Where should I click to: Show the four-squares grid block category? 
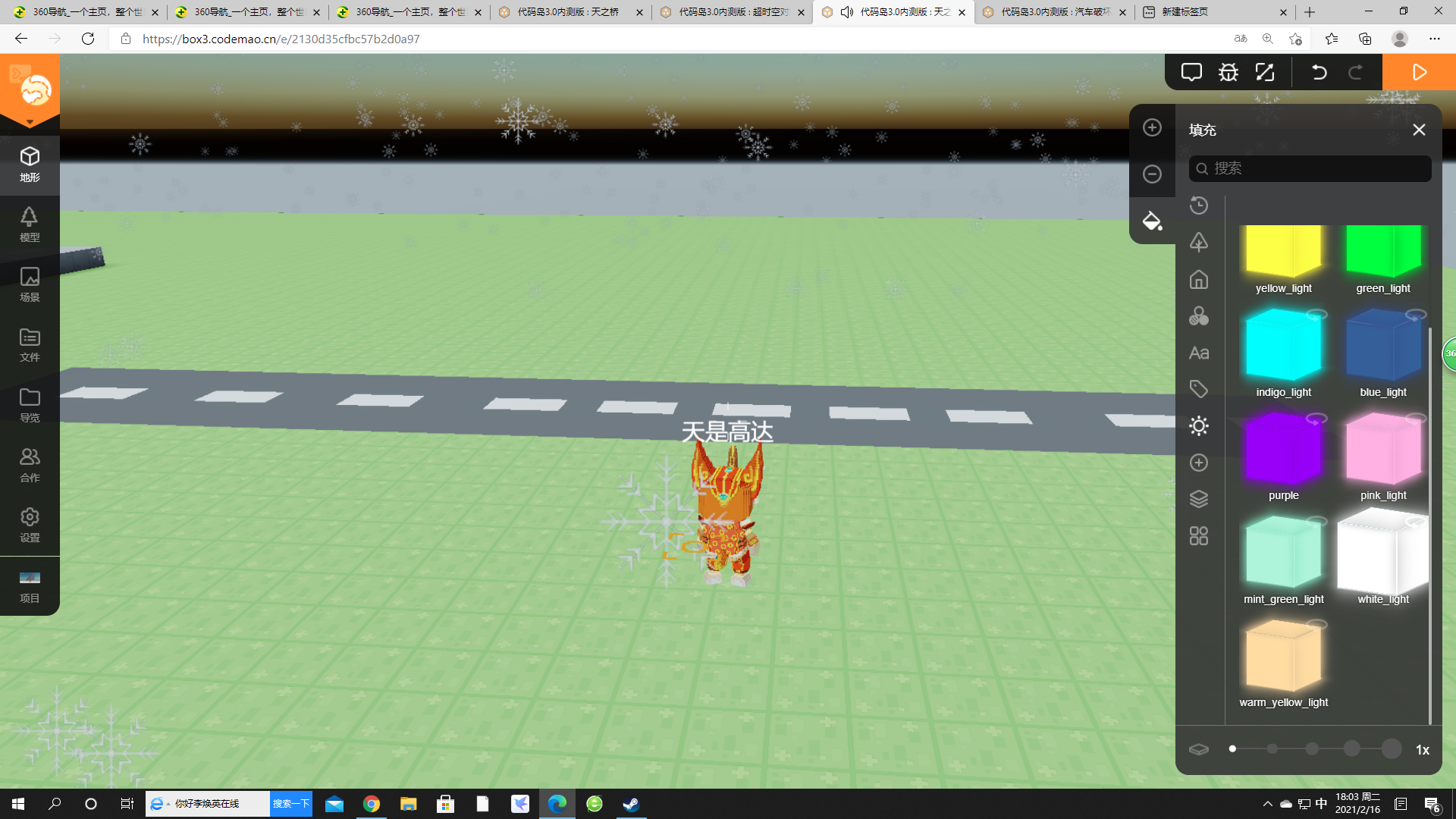pyautogui.click(x=1199, y=536)
